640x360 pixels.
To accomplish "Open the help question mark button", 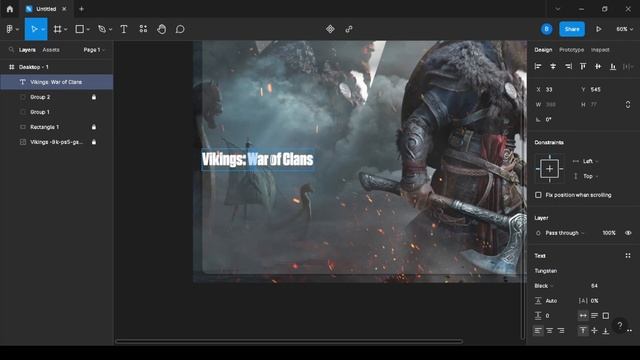I will point(620,325).
